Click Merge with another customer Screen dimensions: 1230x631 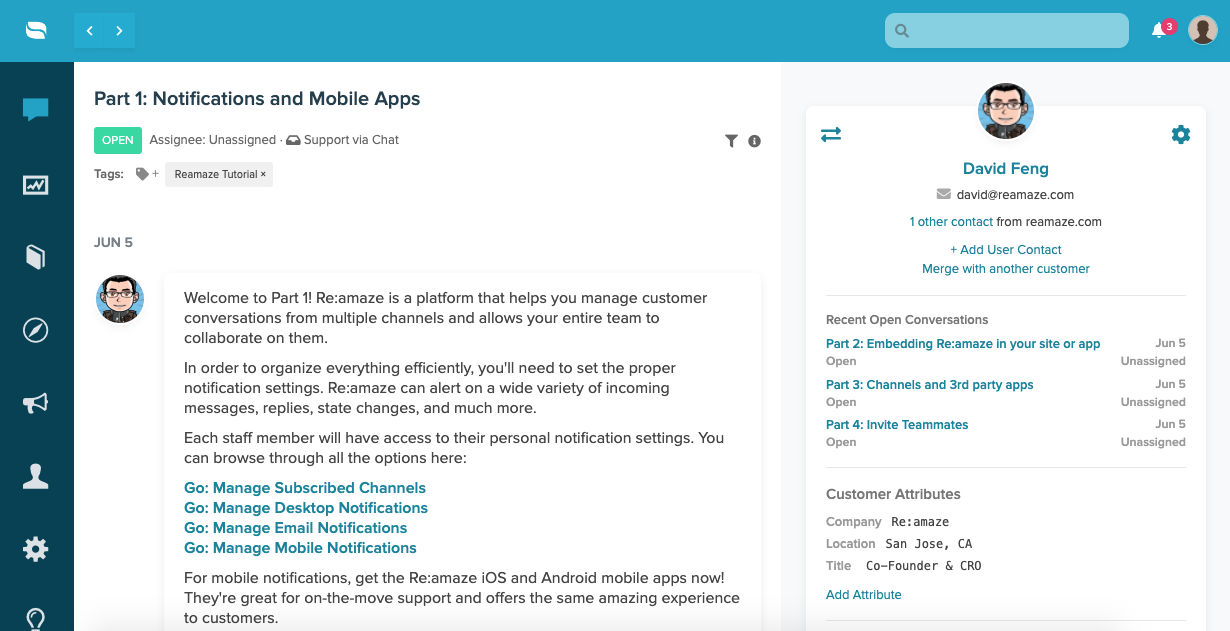click(x=1006, y=269)
